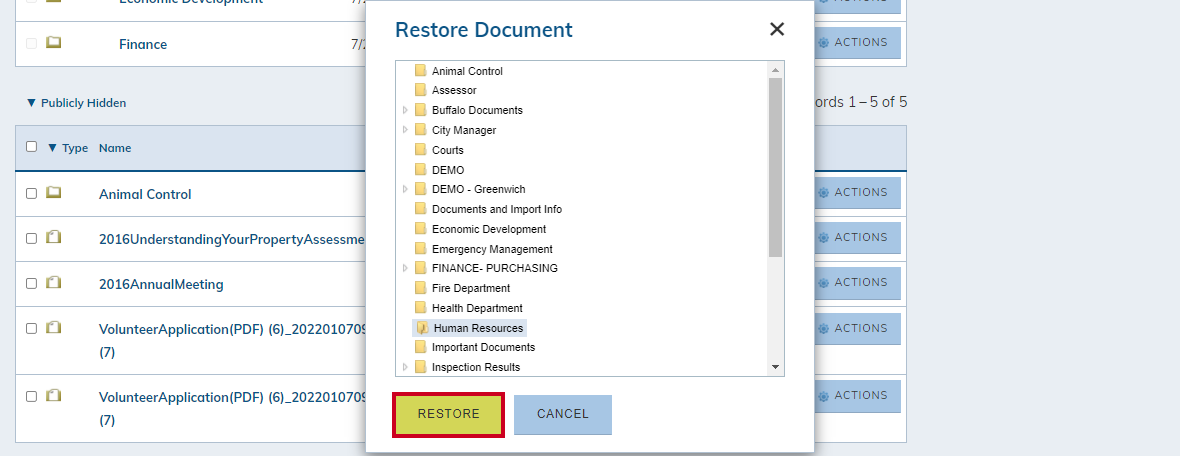Sort the list by Name column

coord(115,148)
